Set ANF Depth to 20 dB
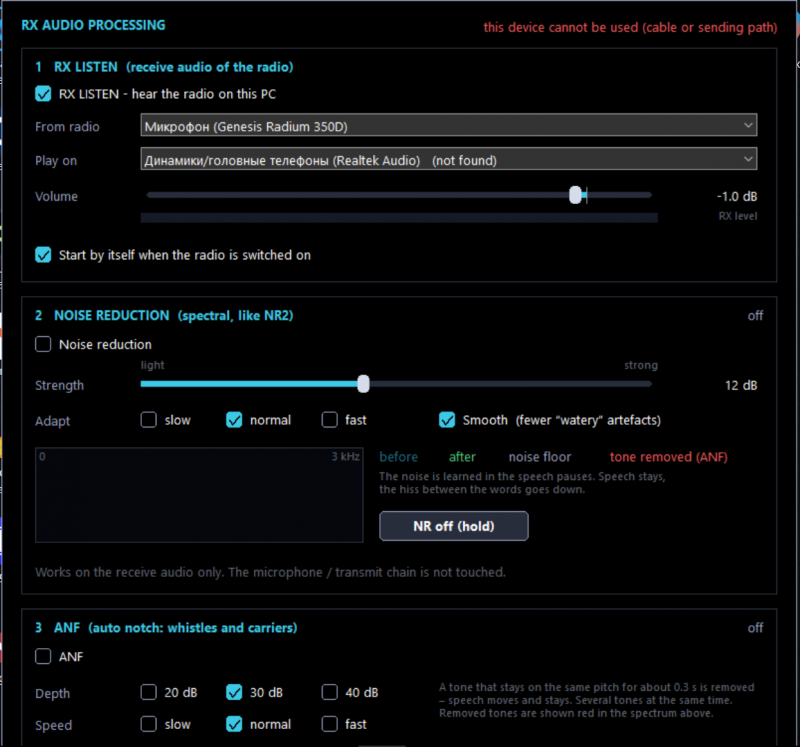This screenshot has height=747, width=800. 148,692
